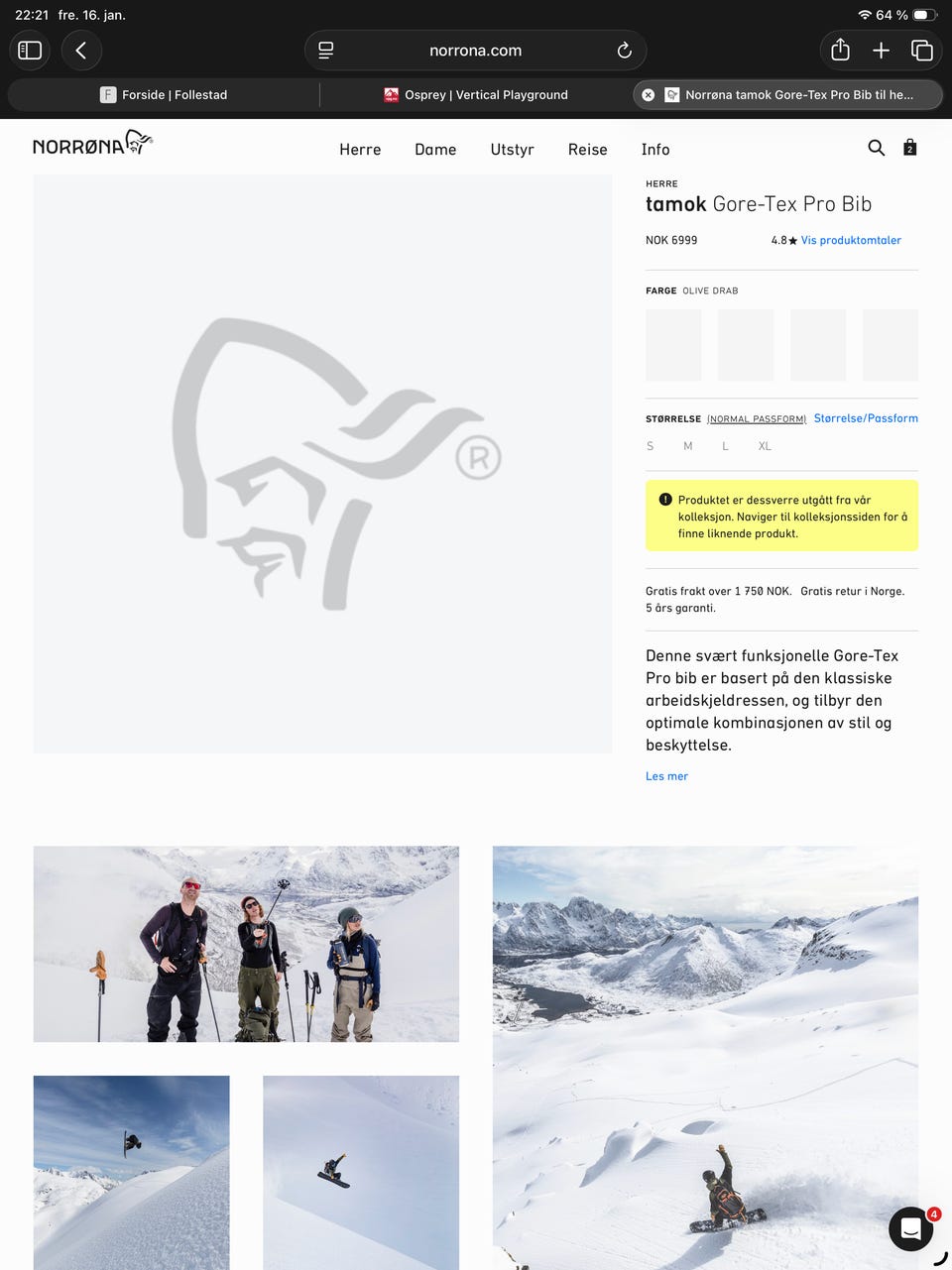Select size M
Screen dimensions: 952x1270
(x=687, y=446)
